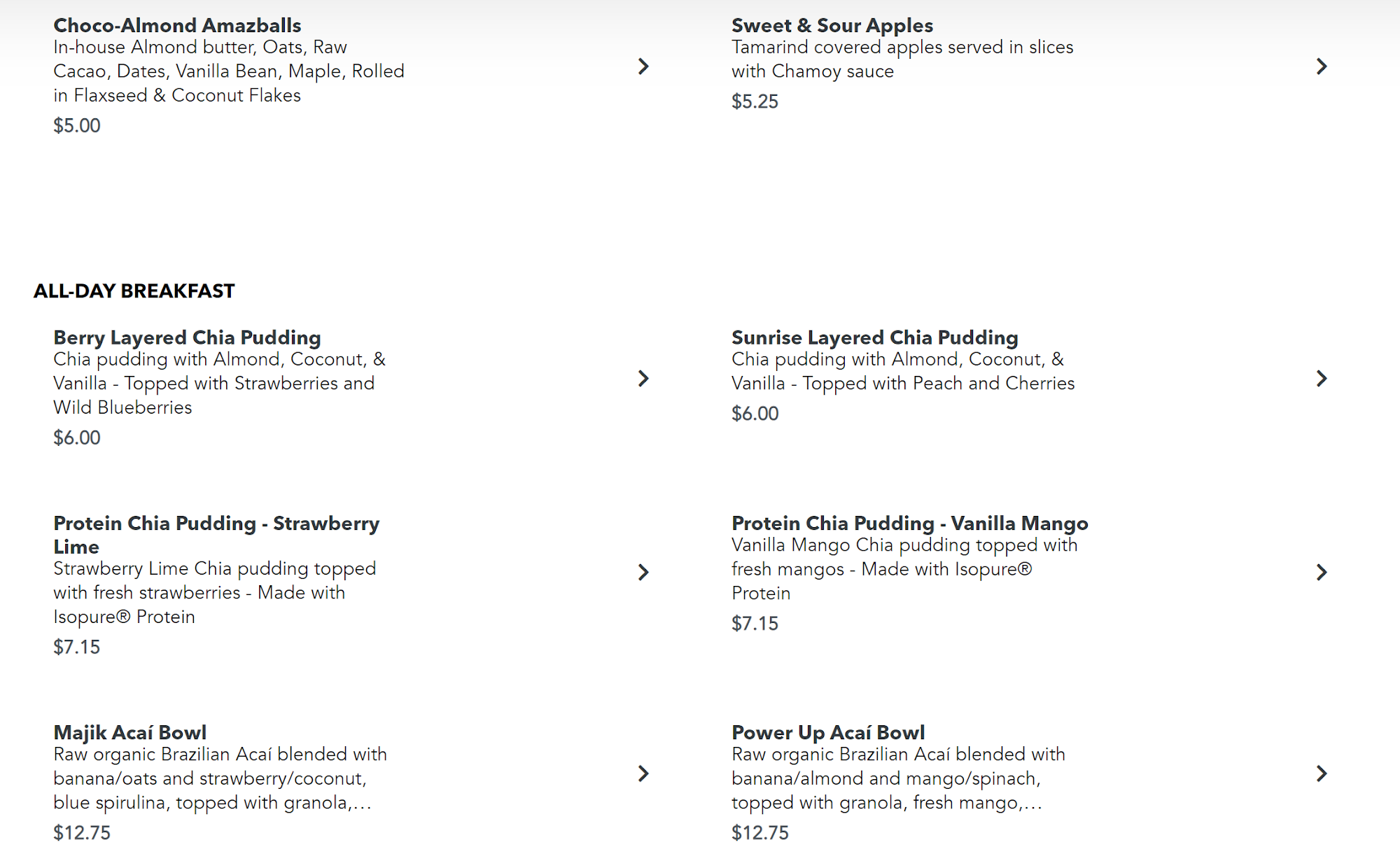Open the Berry Layered Chia Pudding title

coord(187,337)
